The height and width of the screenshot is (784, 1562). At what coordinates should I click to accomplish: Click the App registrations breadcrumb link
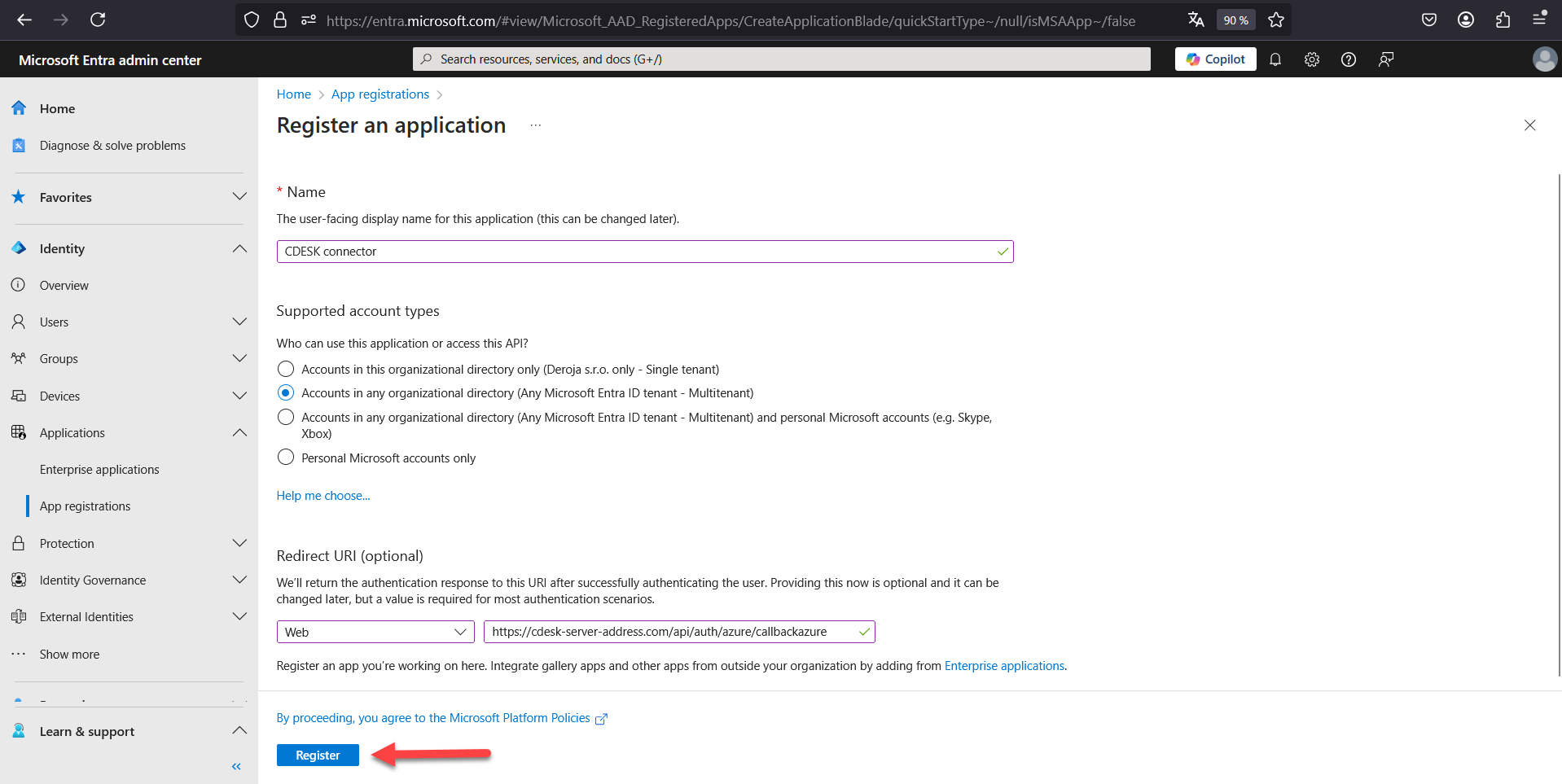click(380, 94)
